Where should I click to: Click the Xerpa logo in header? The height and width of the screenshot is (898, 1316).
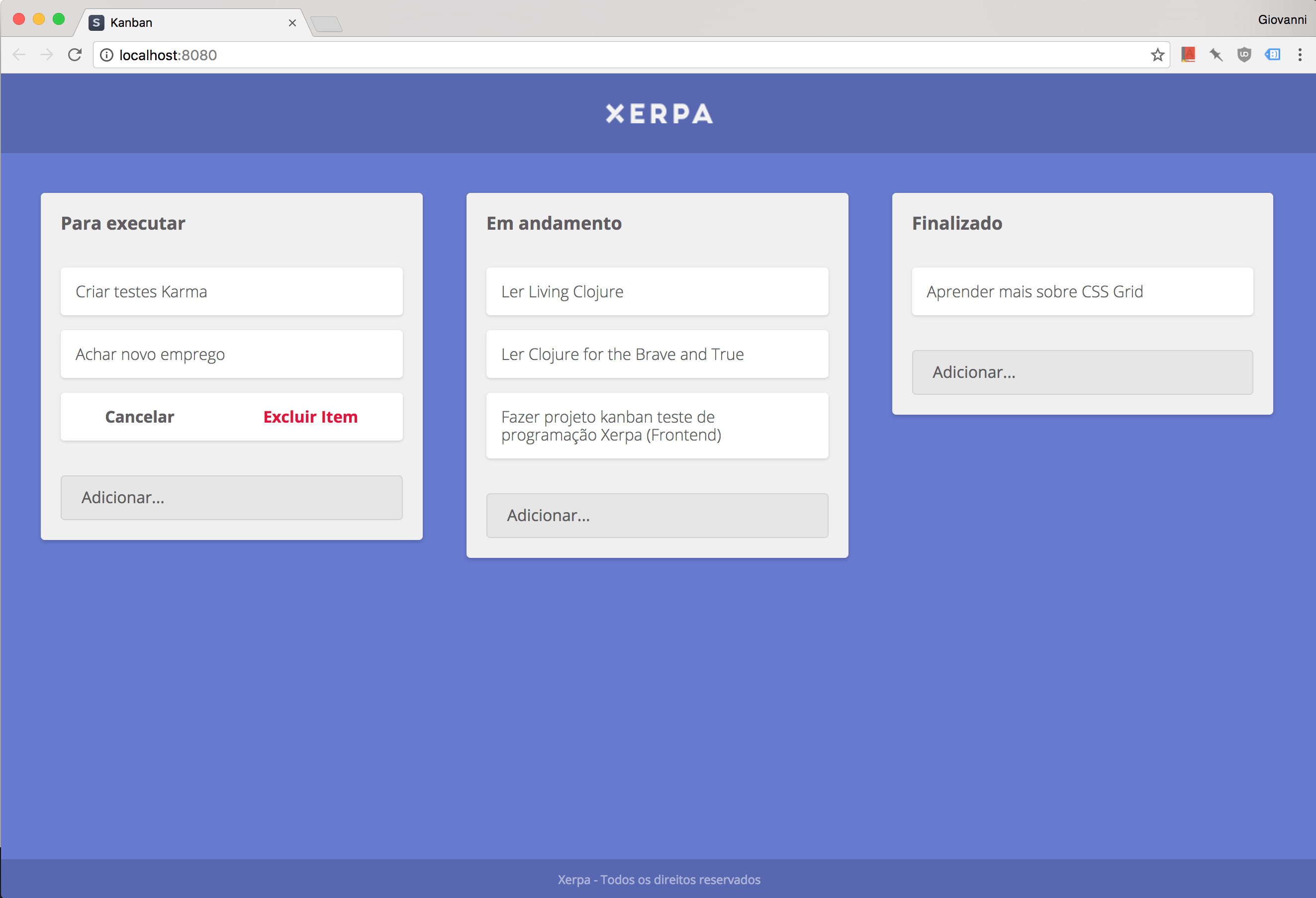[658, 114]
